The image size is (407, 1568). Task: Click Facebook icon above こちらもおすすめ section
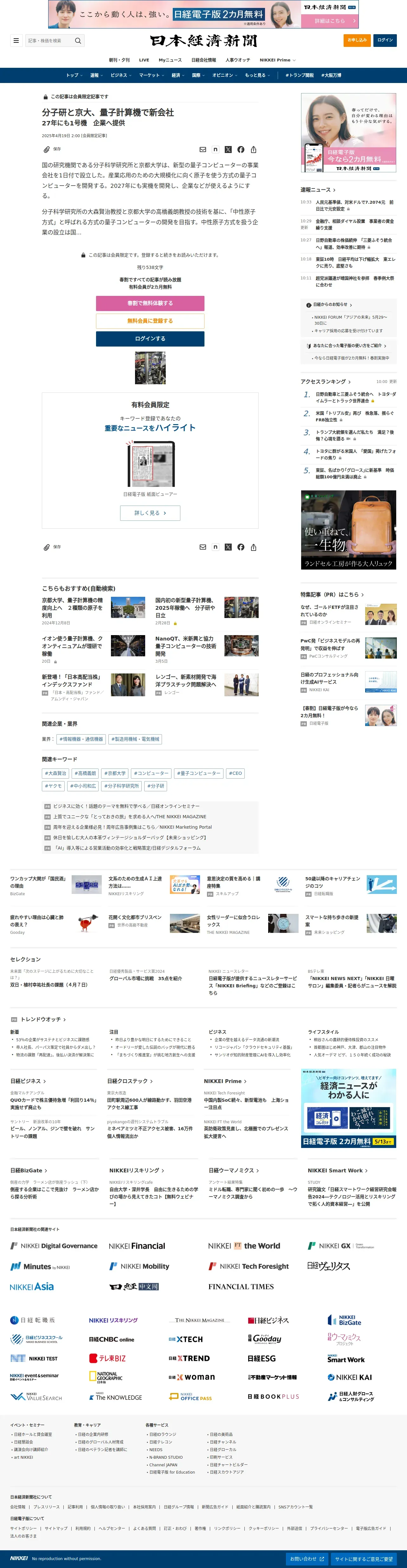pos(241,547)
